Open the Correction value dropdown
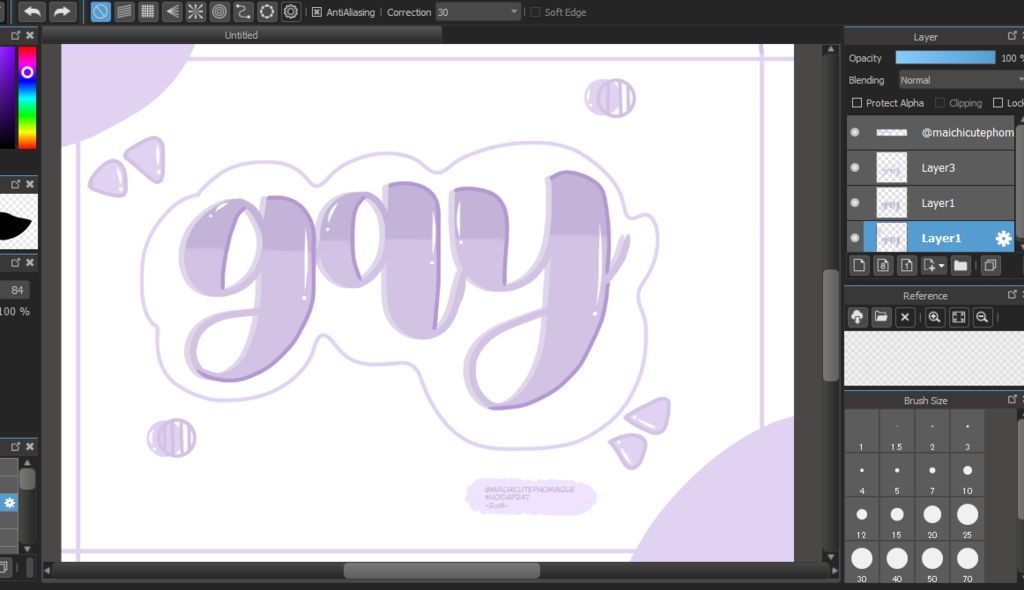 tap(514, 12)
